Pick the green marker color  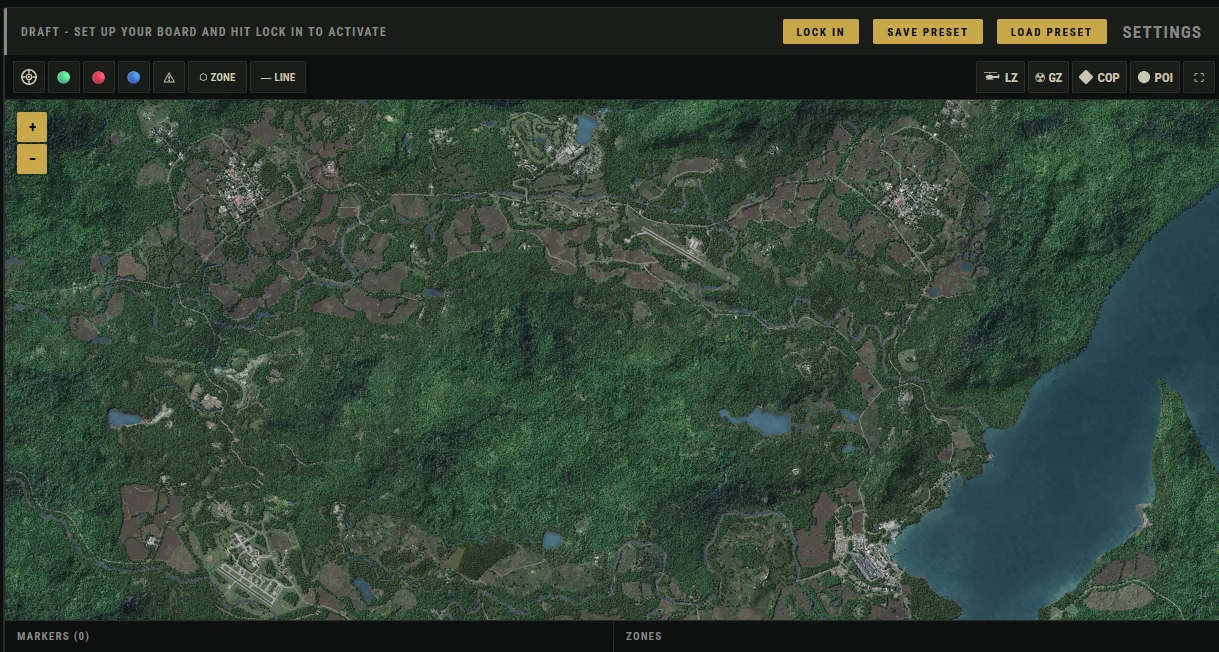(x=64, y=77)
